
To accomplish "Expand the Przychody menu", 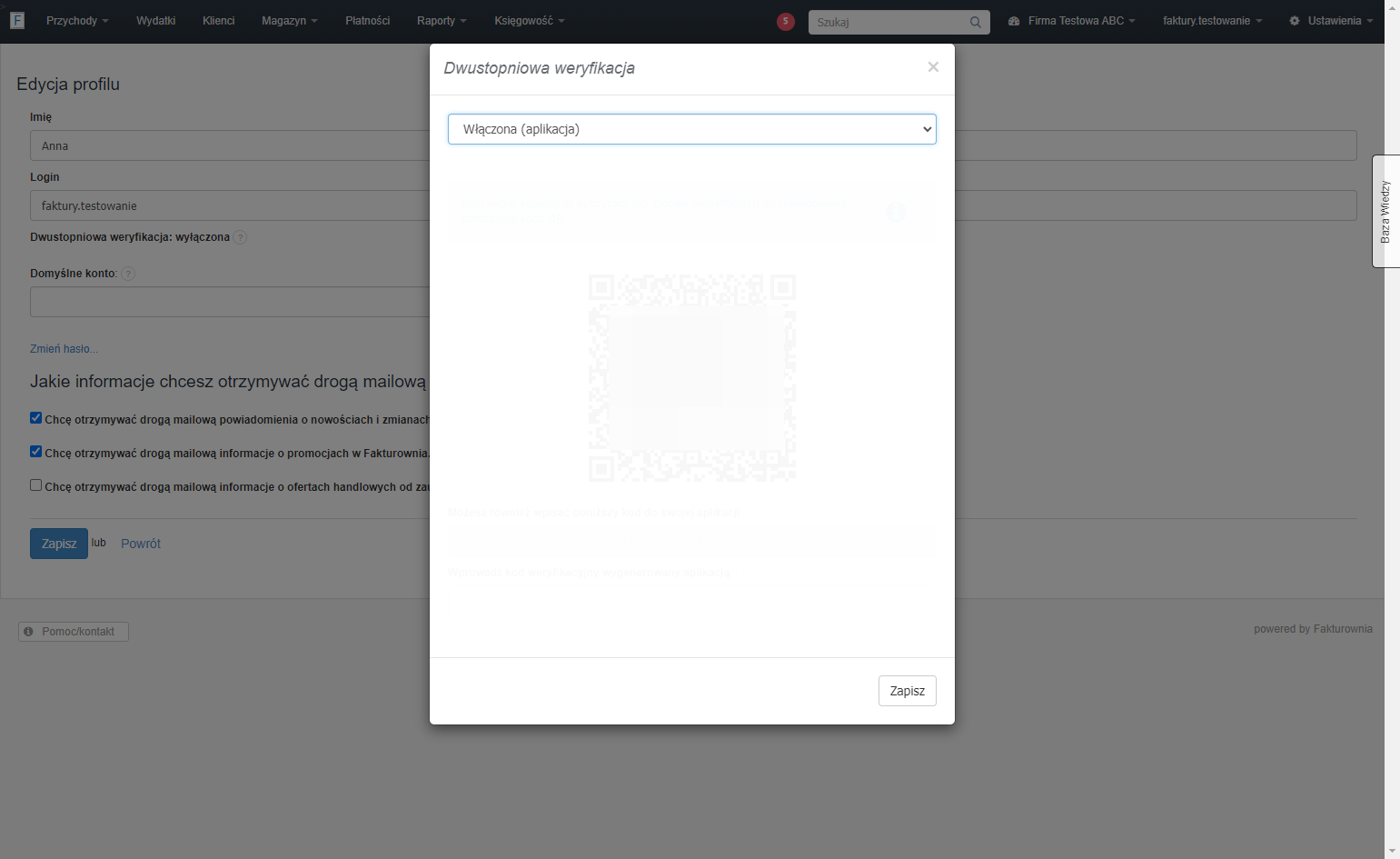I will 77,21.
